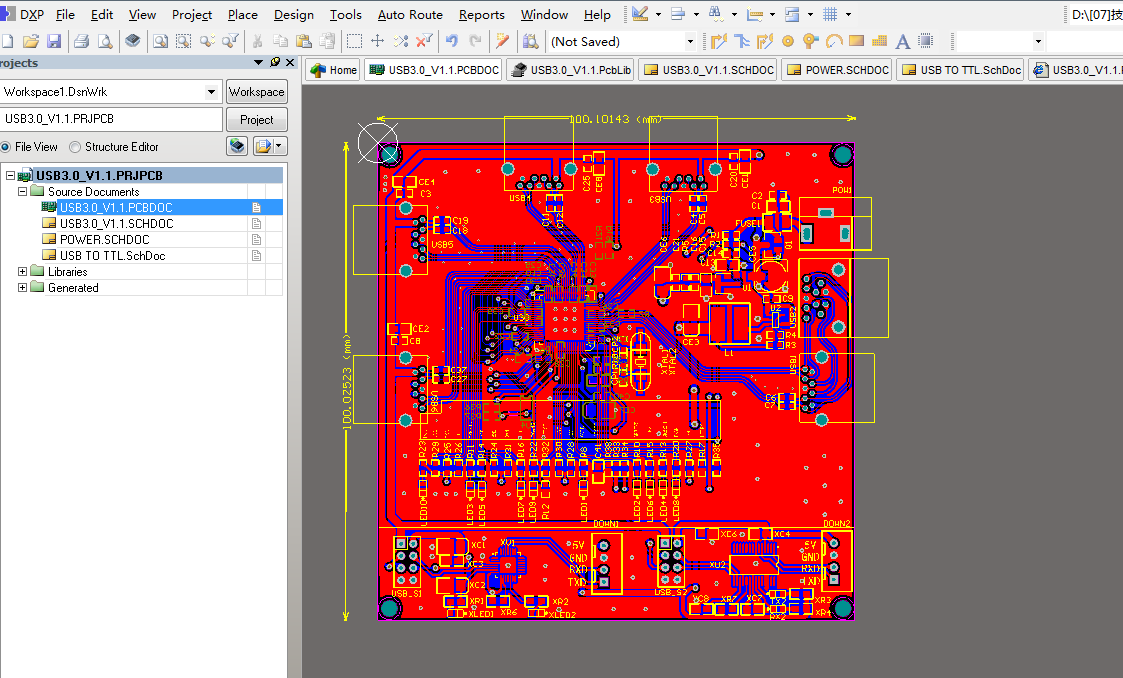
Task: Click the Undo arrow icon
Action: 451,42
